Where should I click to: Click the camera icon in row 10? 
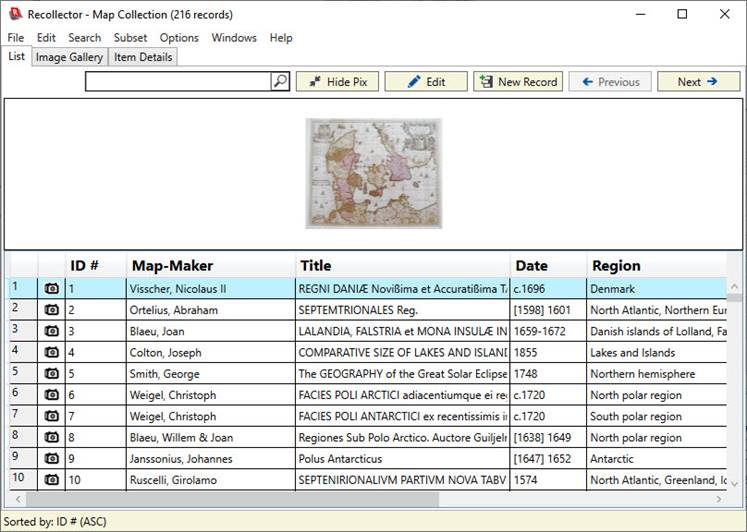pos(51,479)
